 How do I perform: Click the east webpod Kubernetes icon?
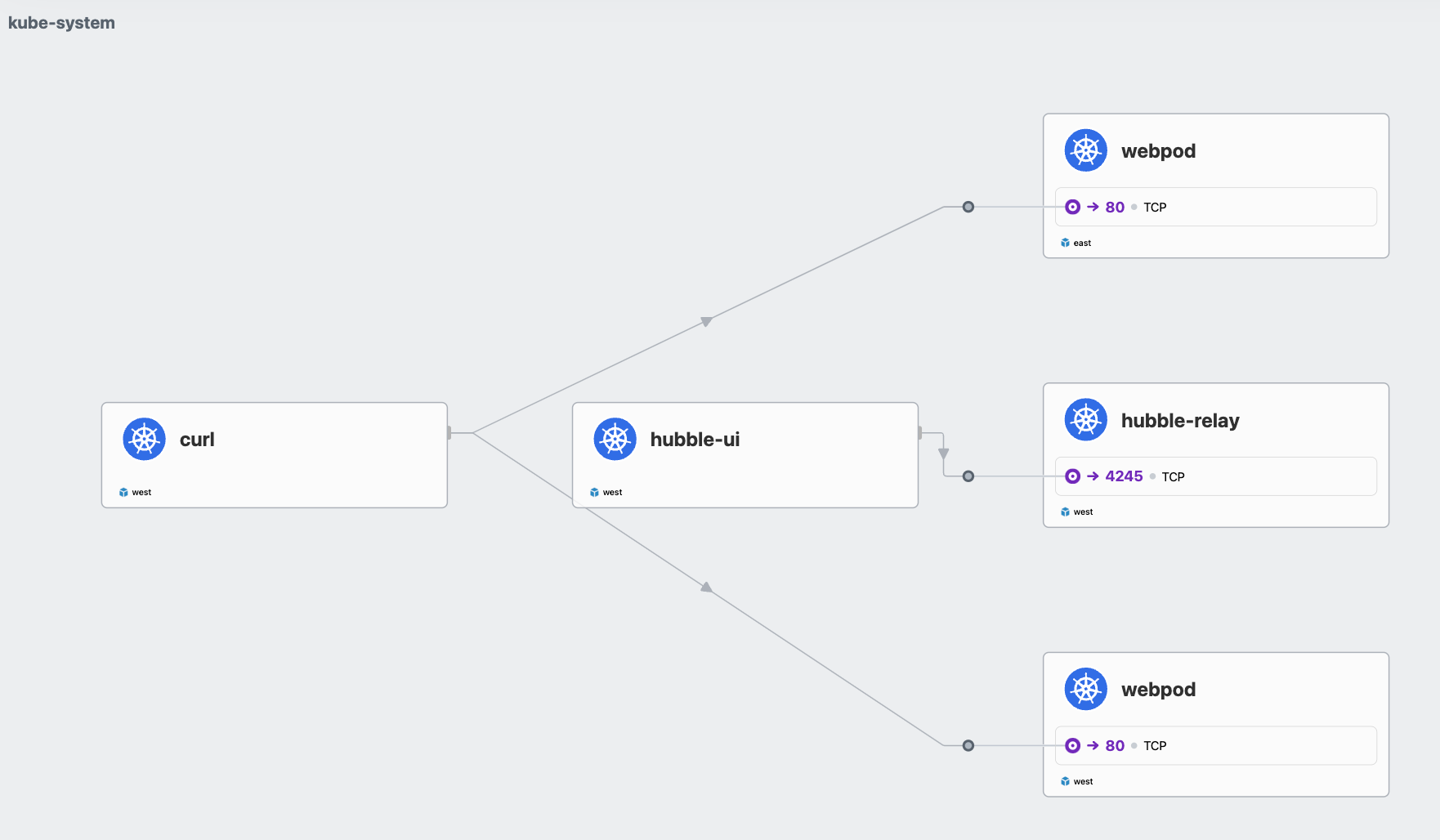[x=1085, y=150]
